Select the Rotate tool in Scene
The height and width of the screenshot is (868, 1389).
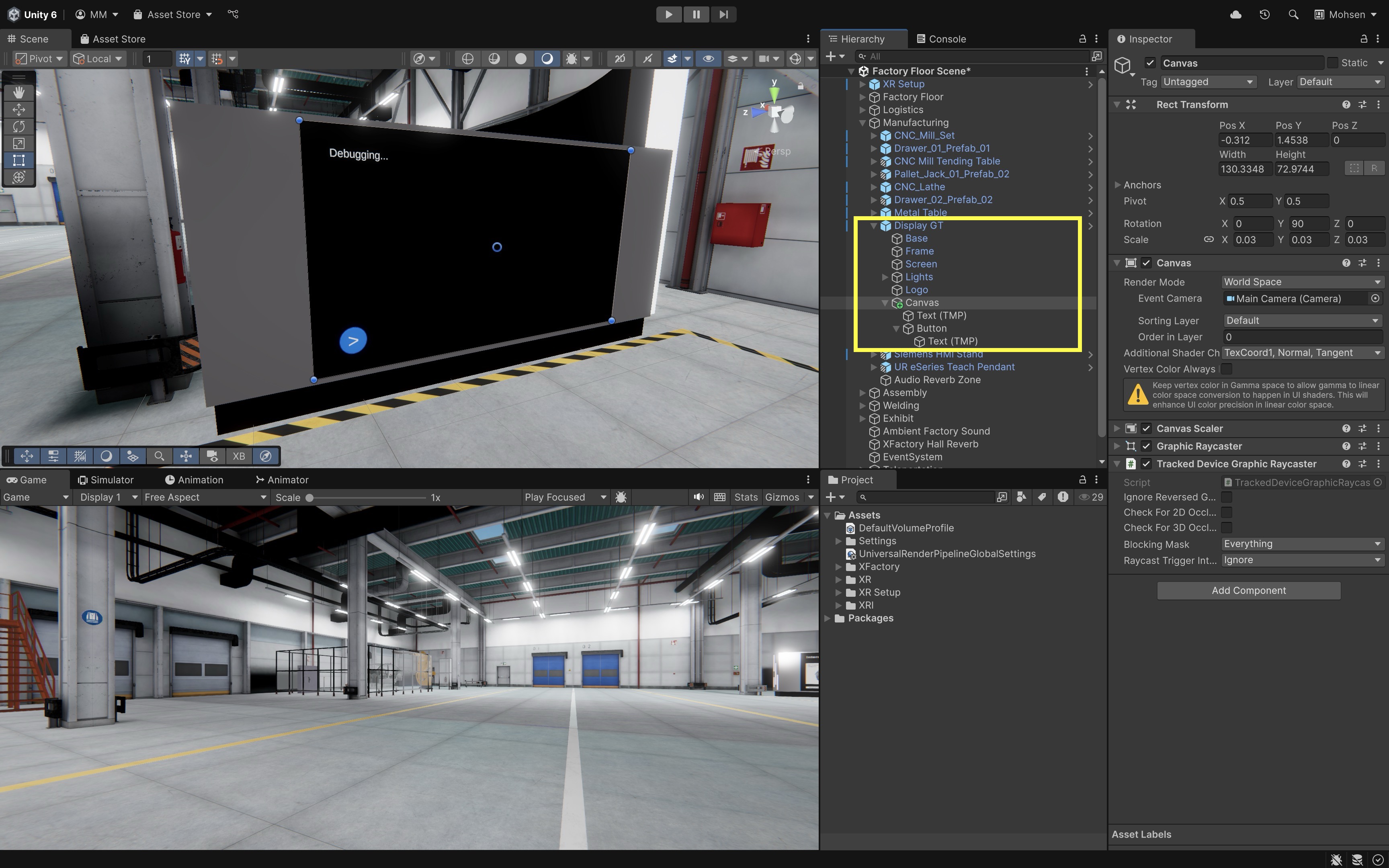coord(18,126)
